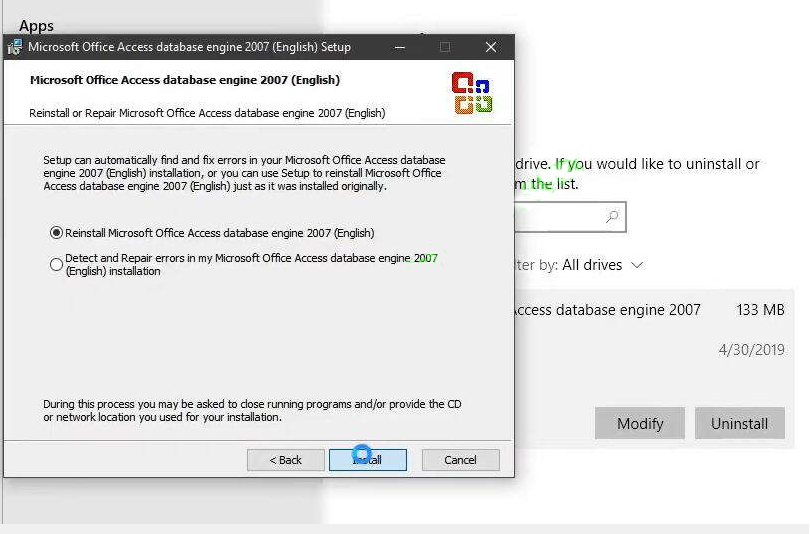Click the Office logo icon in Setup header
Image resolution: width=810 pixels, height=534 pixels.
click(472, 93)
